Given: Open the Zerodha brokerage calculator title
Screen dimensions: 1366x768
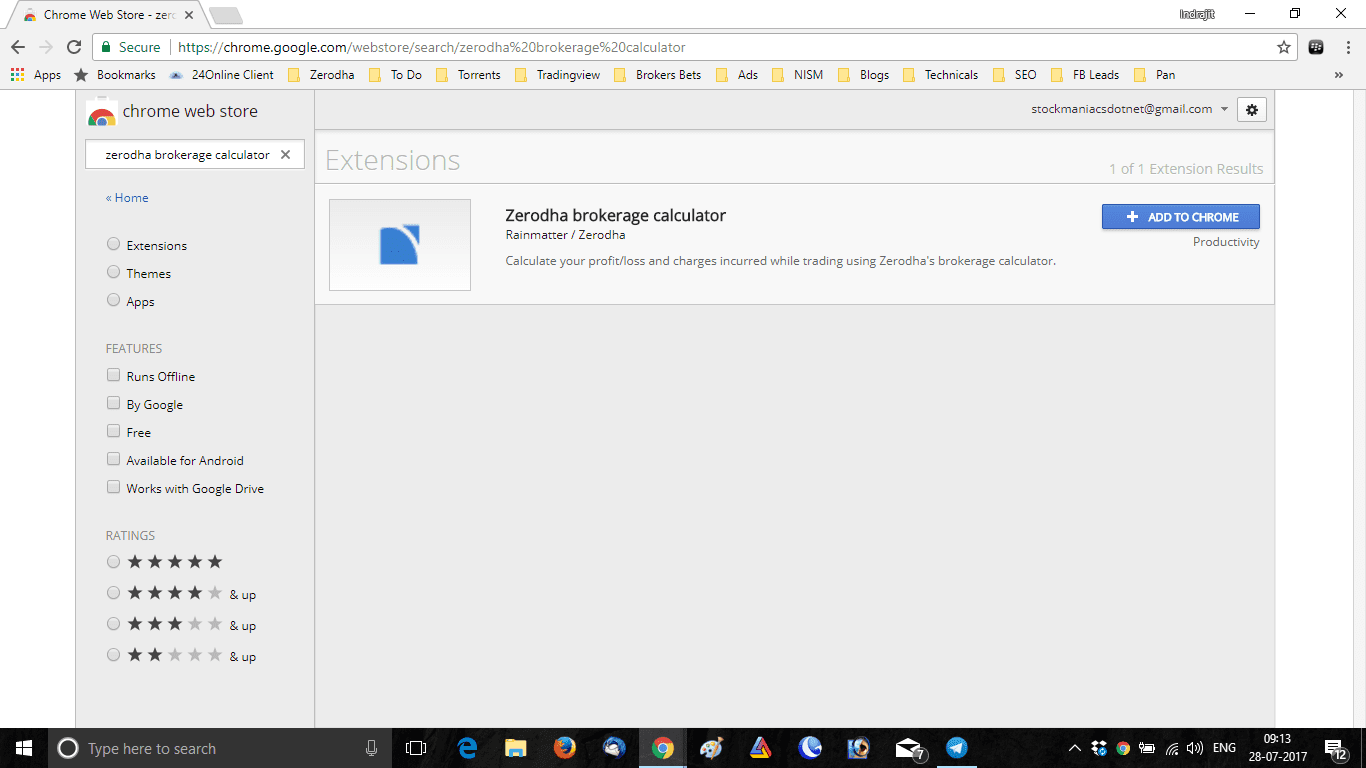Looking at the screenshot, I should coord(616,215).
